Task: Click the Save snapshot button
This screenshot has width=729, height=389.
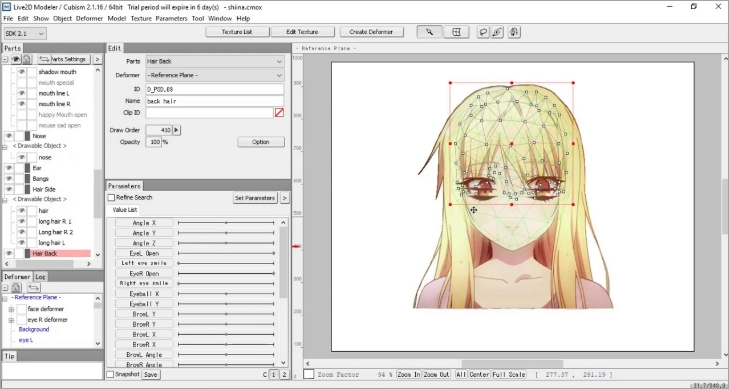Action: pos(150,375)
